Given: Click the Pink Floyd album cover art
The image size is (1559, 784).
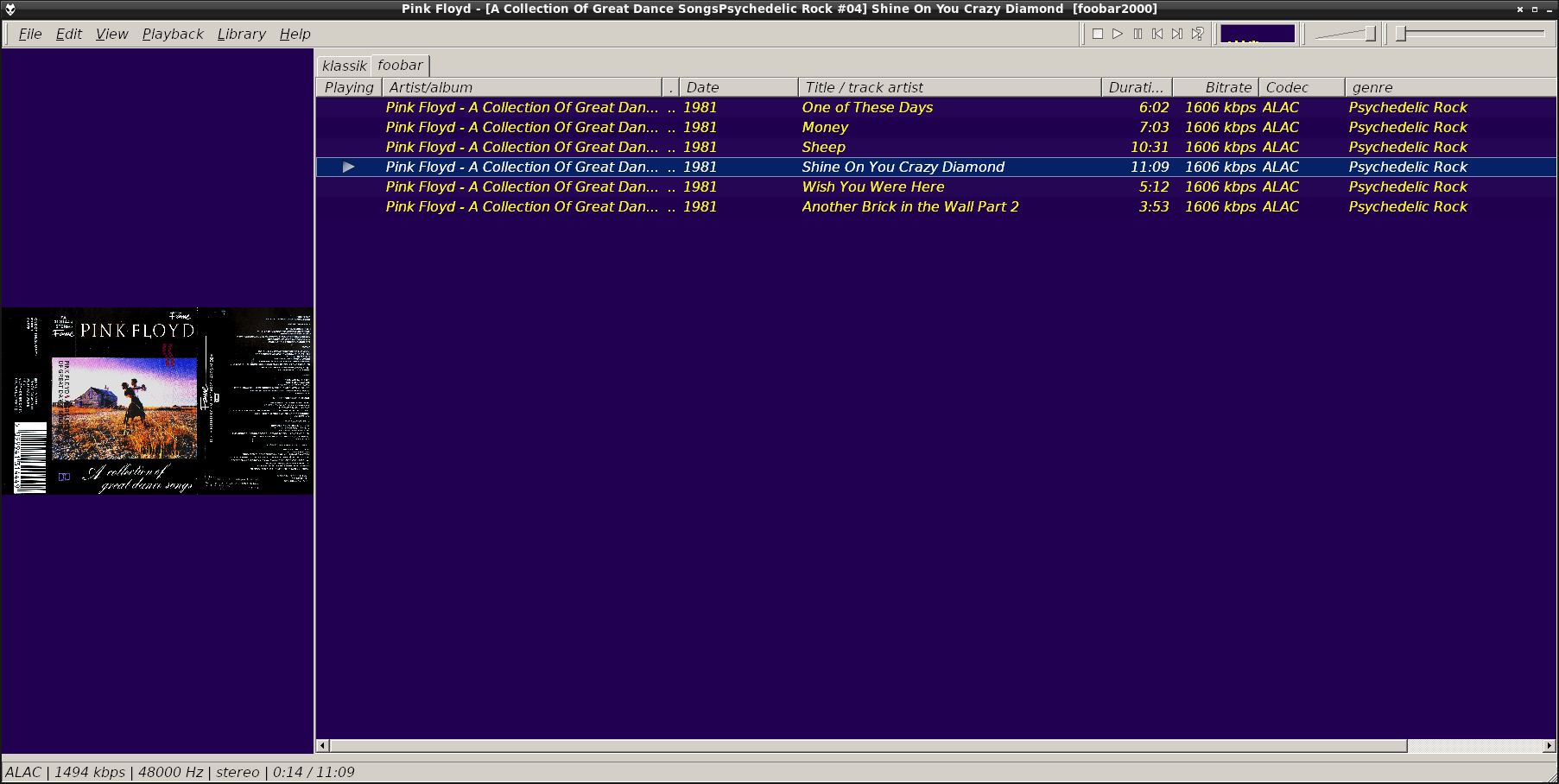Looking at the screenshot, I should (157, 401).
